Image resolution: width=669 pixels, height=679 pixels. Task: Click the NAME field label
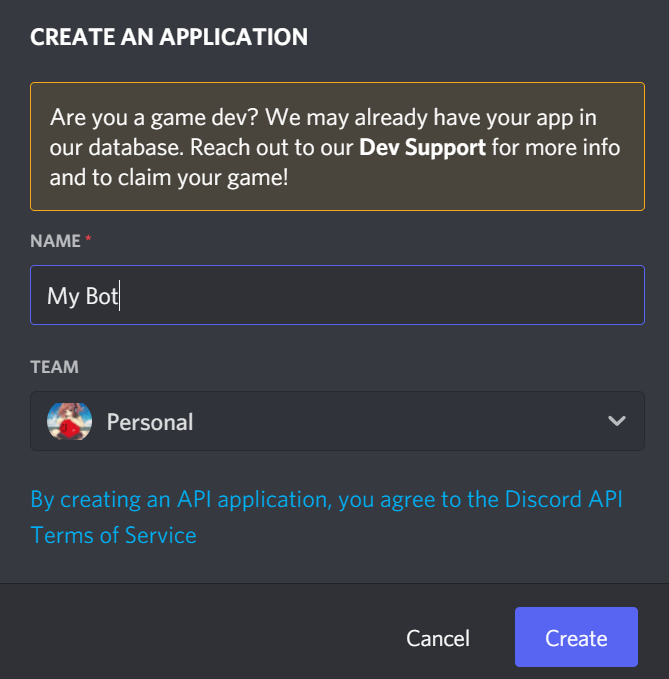point(55,241)
